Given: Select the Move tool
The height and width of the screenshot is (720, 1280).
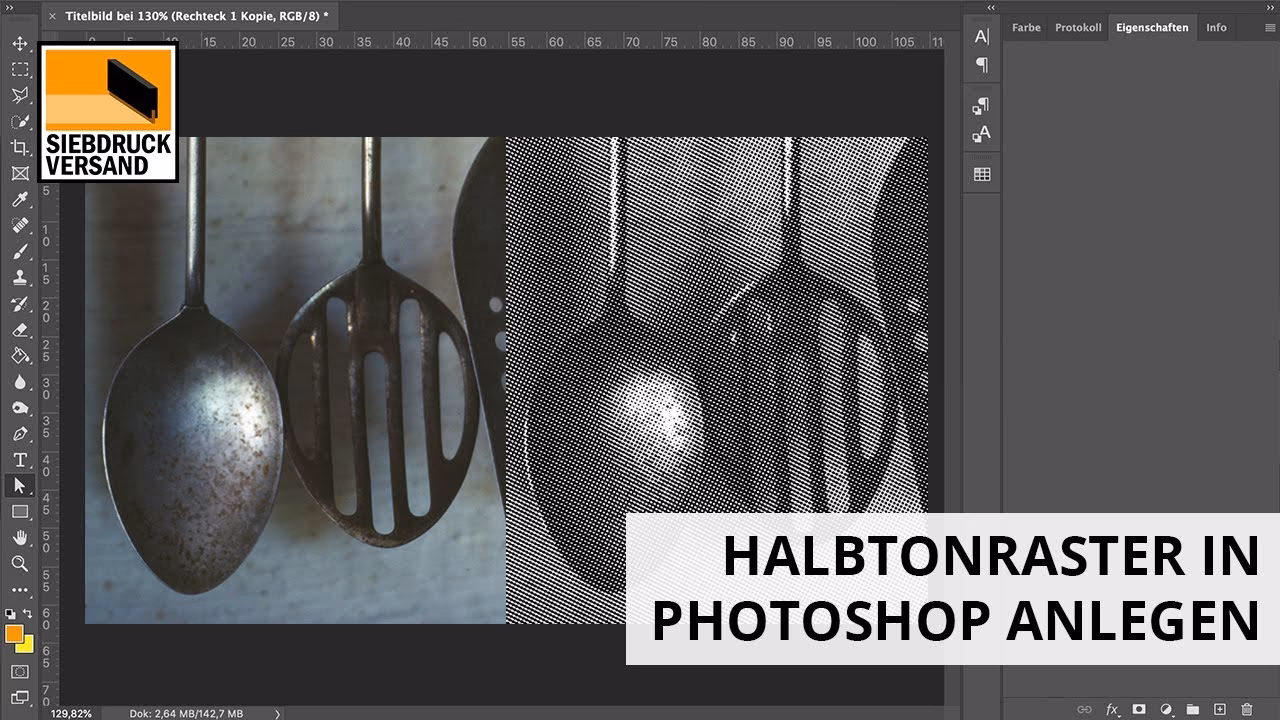Looking at the screenshot, I should tap(19, 44).
